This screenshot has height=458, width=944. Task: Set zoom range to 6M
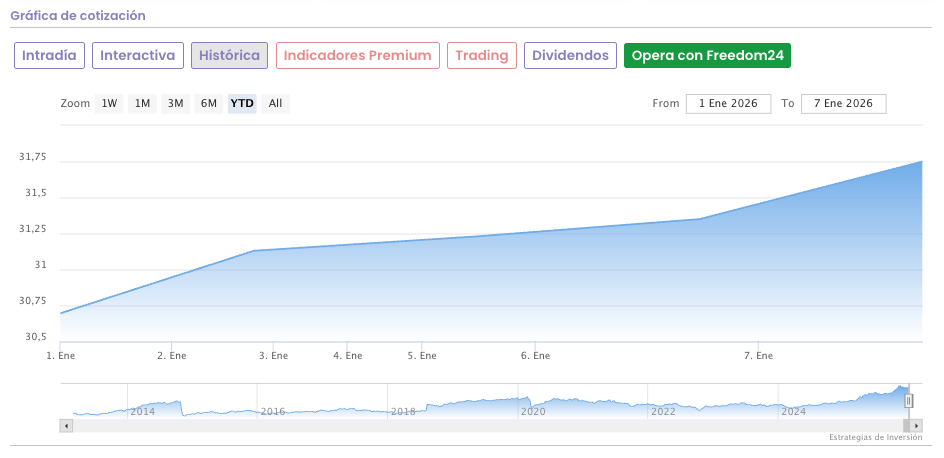point(209,103)
